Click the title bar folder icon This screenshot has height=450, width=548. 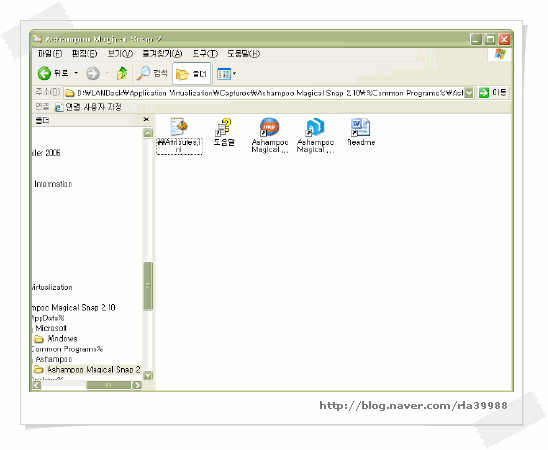tap(38, 38)
